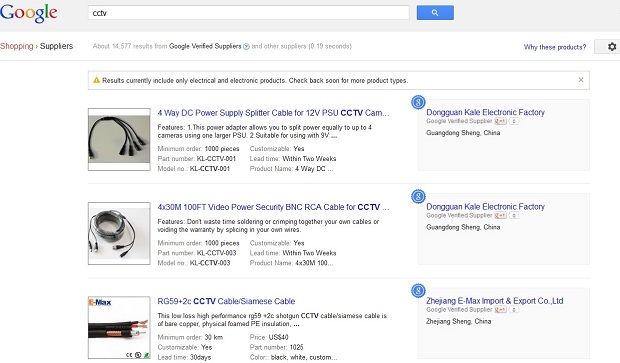
Task: Click the warning triangle icon in the notice
Action: [96, 80]
